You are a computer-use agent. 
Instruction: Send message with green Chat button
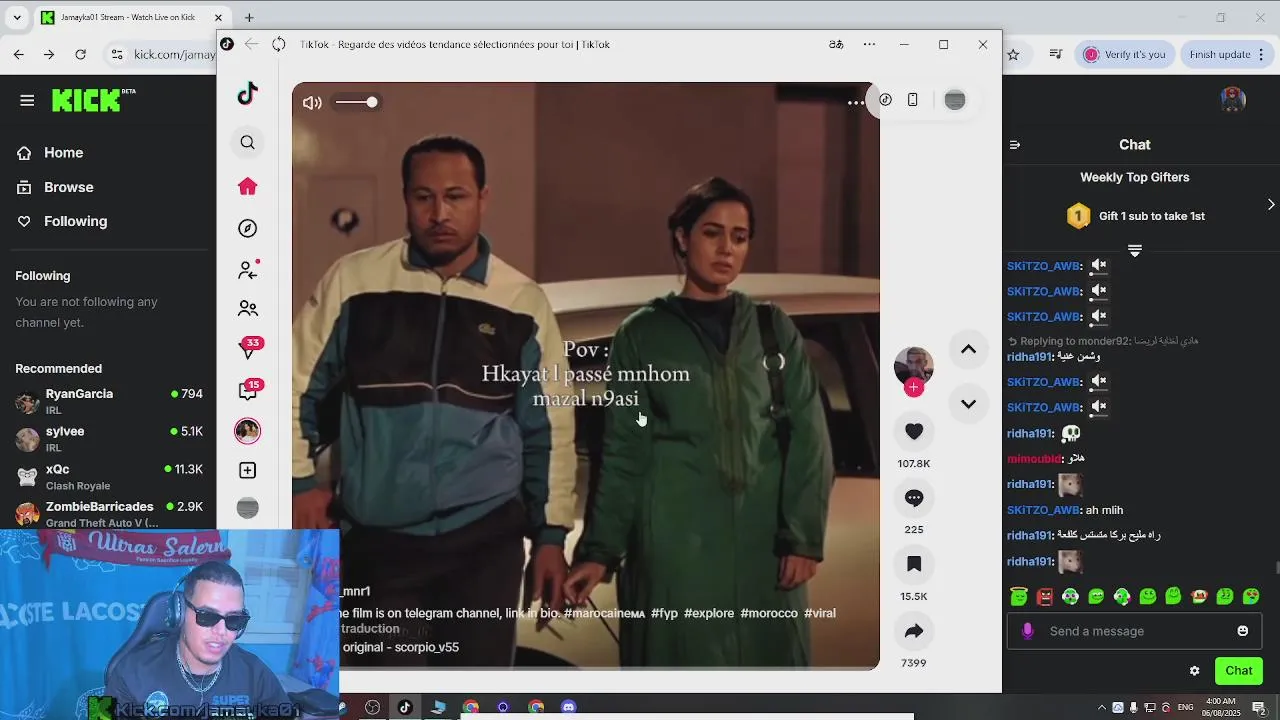(1238, 671)
